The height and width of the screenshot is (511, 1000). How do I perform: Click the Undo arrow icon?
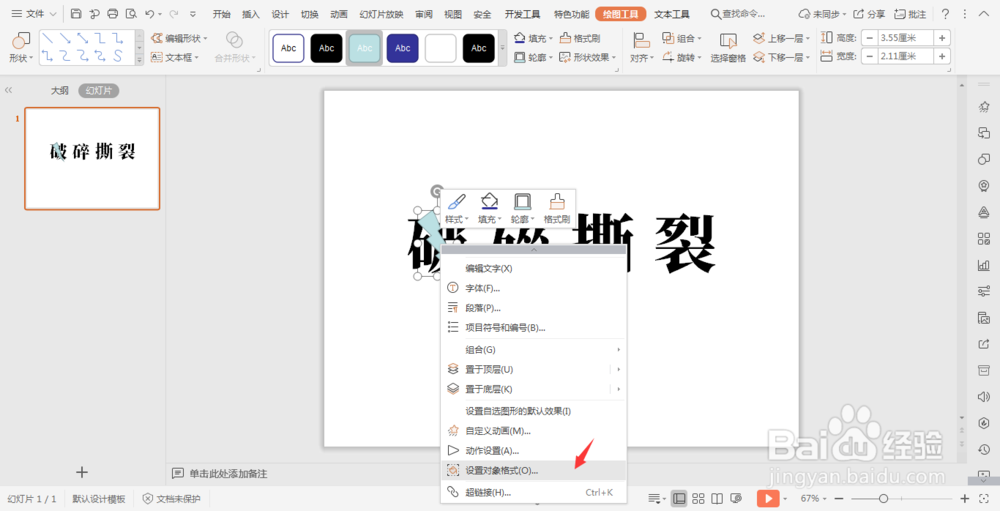(149, 13)
